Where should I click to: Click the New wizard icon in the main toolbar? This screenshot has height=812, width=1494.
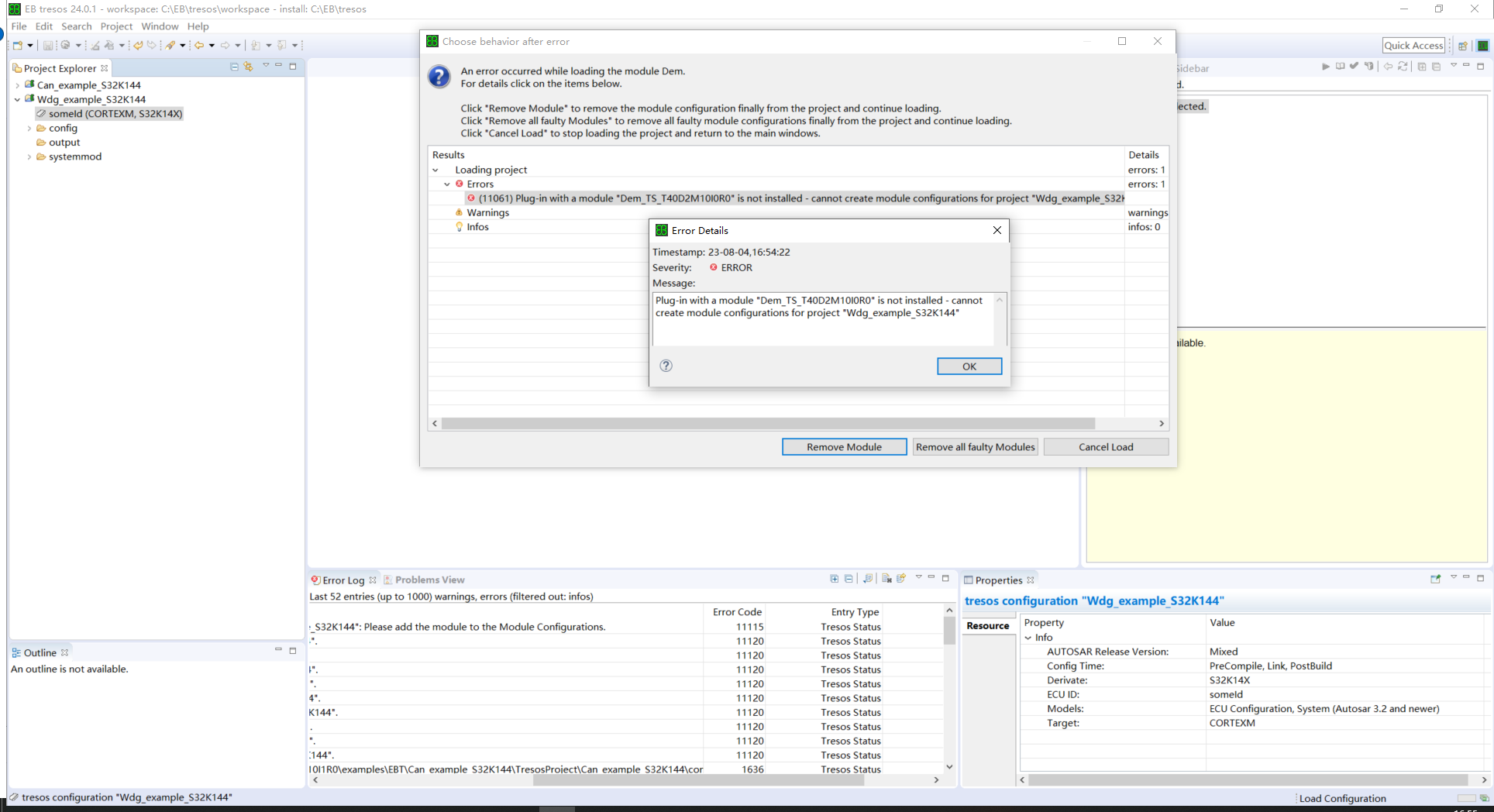point(17,45)
